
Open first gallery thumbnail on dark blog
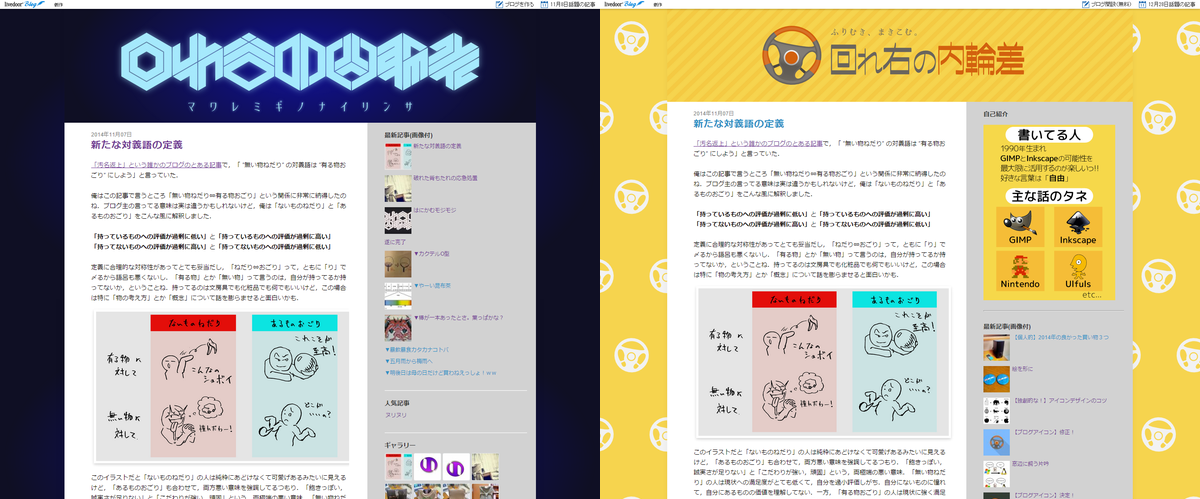tap(398, 467)
